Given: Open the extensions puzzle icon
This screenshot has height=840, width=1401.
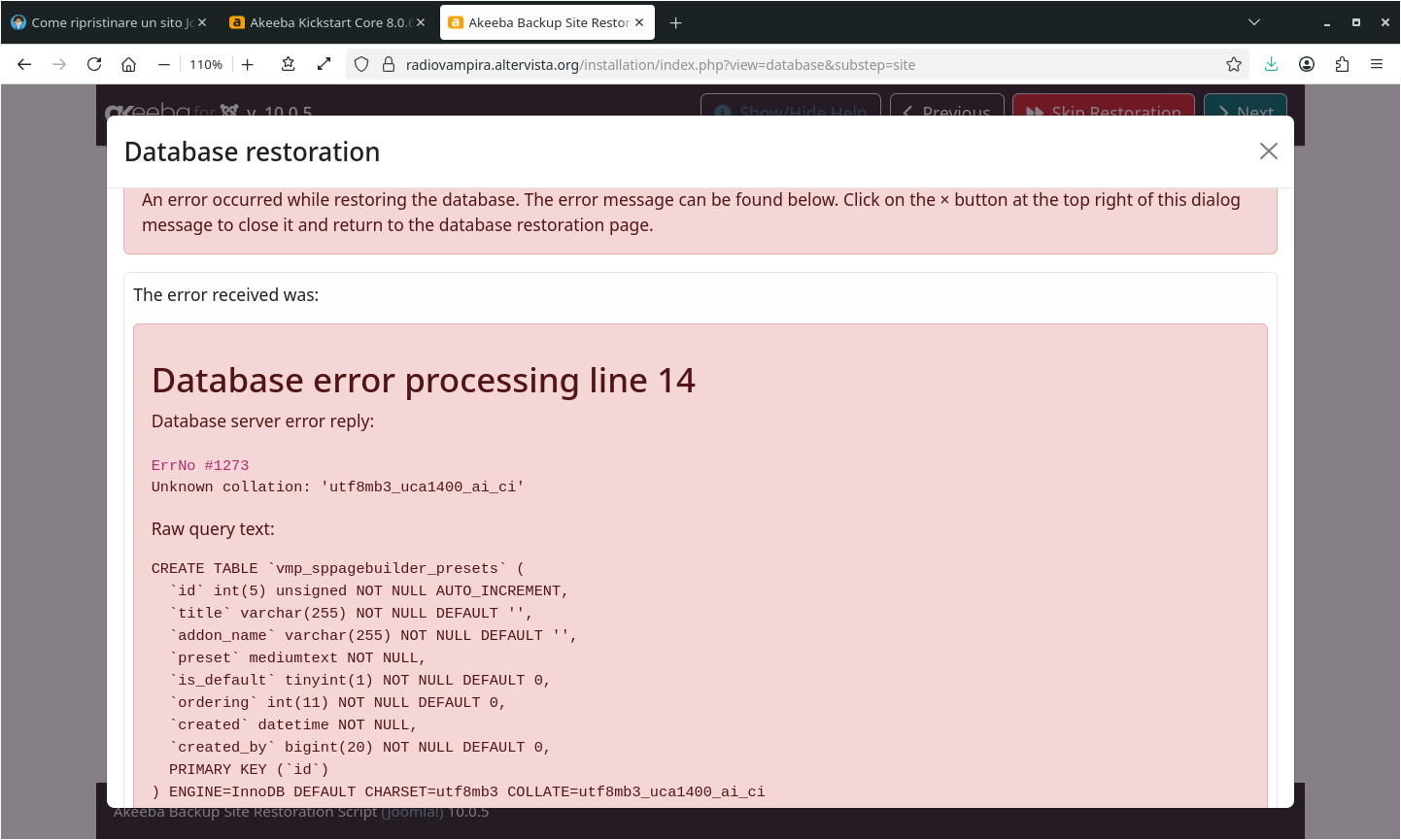Looking at the screenshot, I should point(1342,64).
